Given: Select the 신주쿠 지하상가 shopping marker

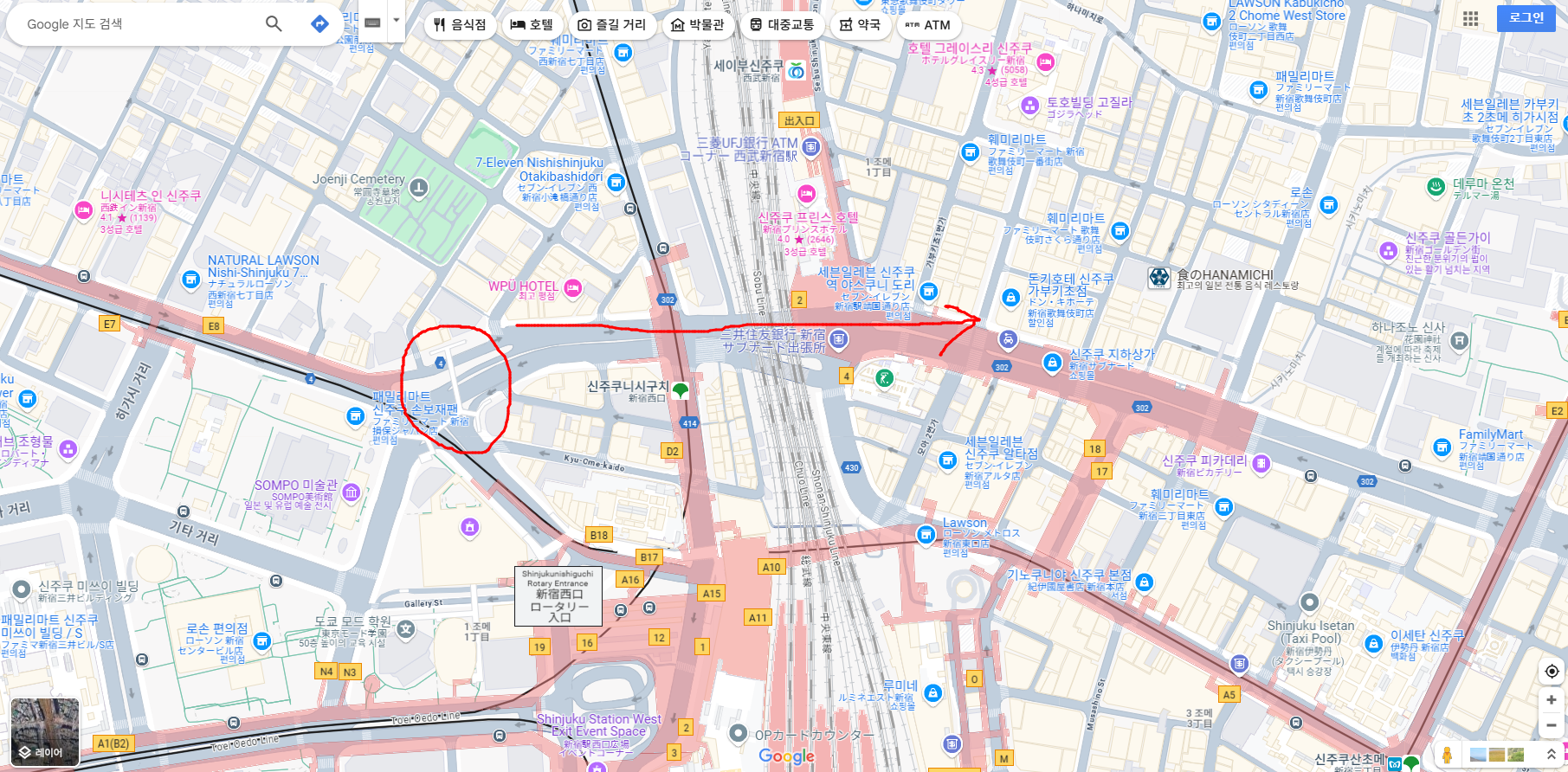Looking at the screenshot, I should click(1052, 363).
